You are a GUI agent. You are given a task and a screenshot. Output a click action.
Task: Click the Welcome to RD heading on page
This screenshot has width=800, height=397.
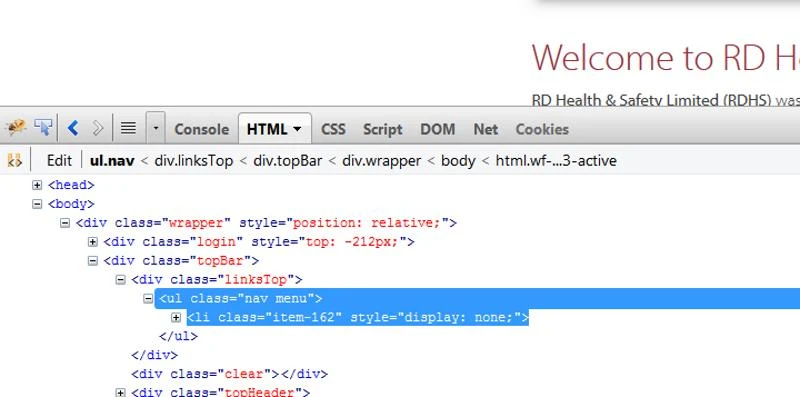[x=665, y=57]
